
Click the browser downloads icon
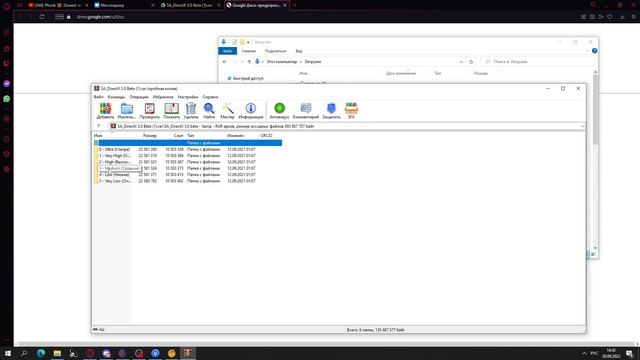coord(622,17)
